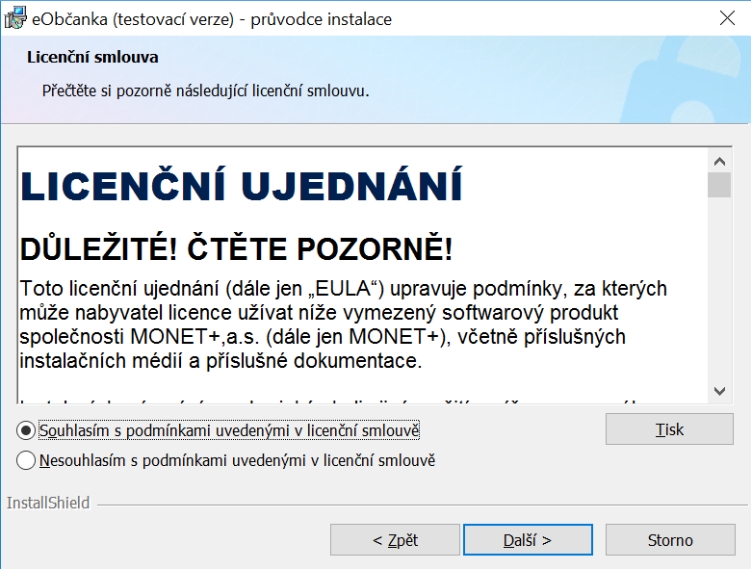The image size is (751, 569).
Task: Click the license text scrollbar thumb
Action: tap(719, 185)
